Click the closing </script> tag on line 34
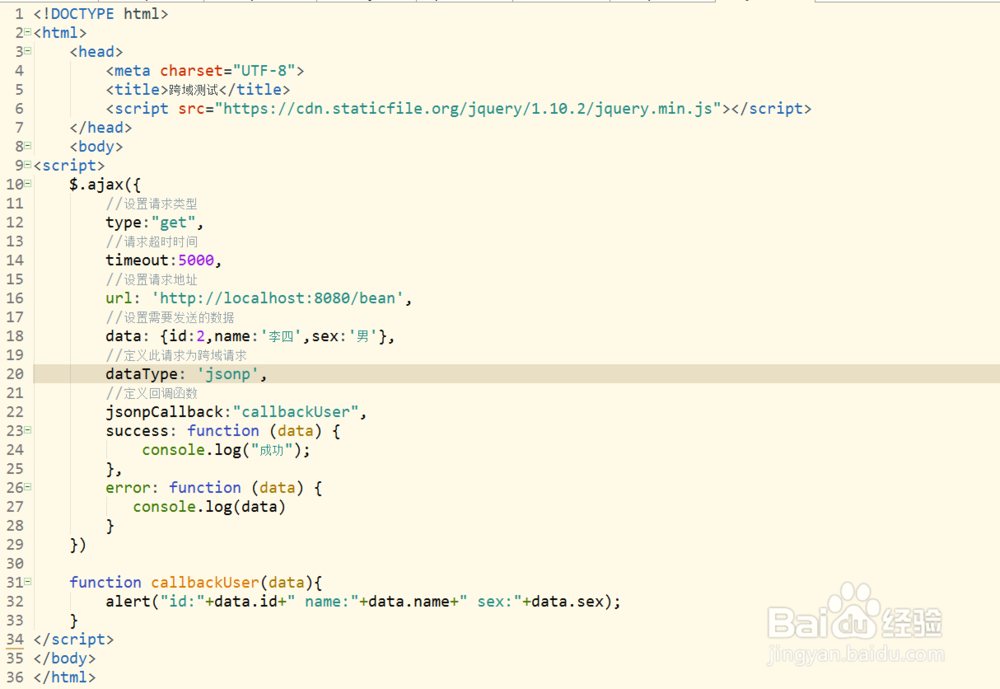This screenshot has height=689, width=1000. 73,639
